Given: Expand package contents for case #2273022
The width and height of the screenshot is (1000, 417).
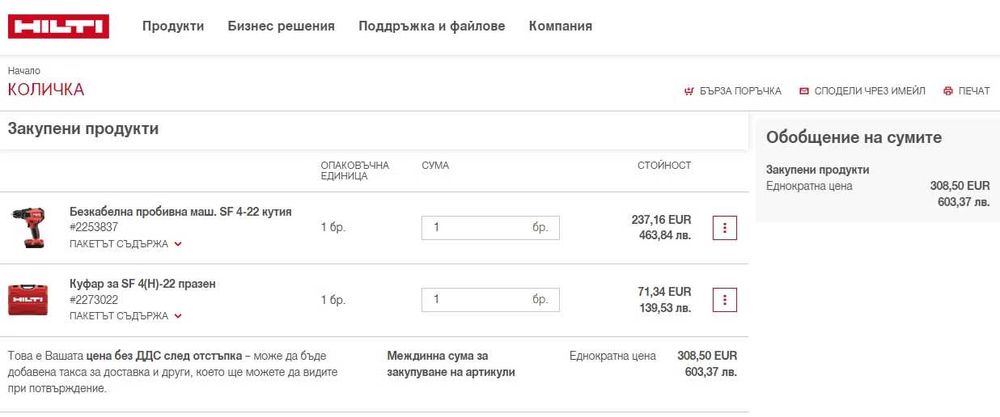Looking at the screenshot, I should click(x=126, y=315).
